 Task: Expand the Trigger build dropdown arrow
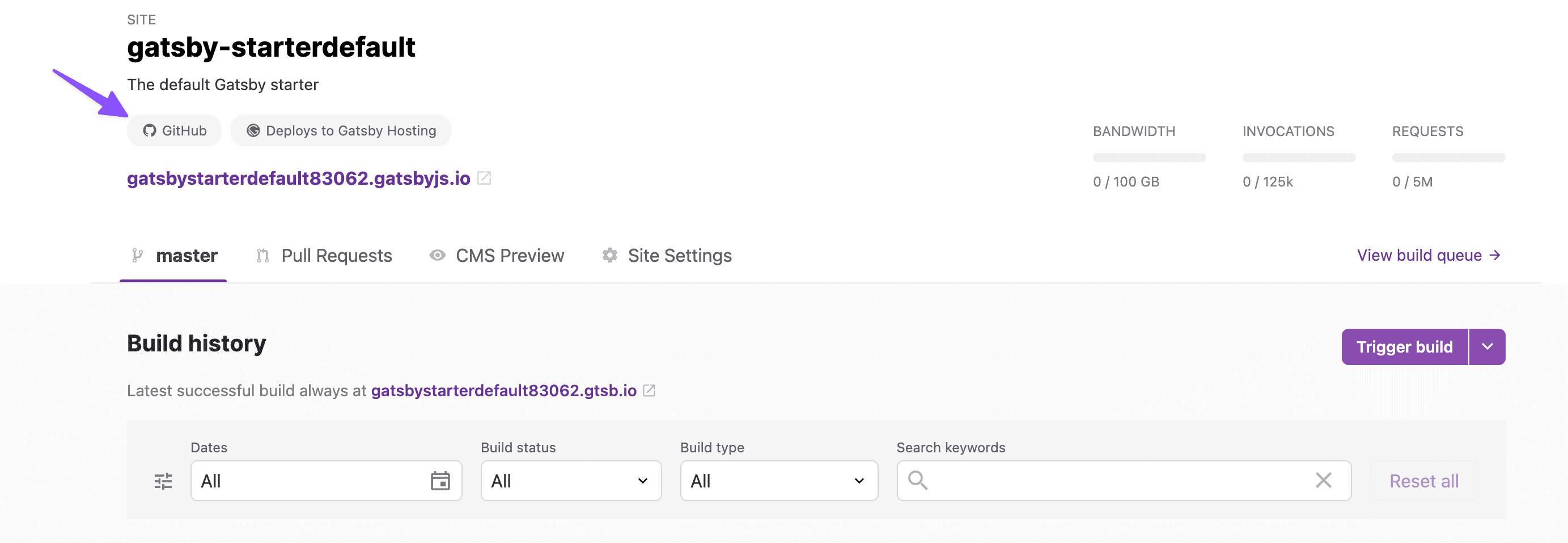[1487, 346]
